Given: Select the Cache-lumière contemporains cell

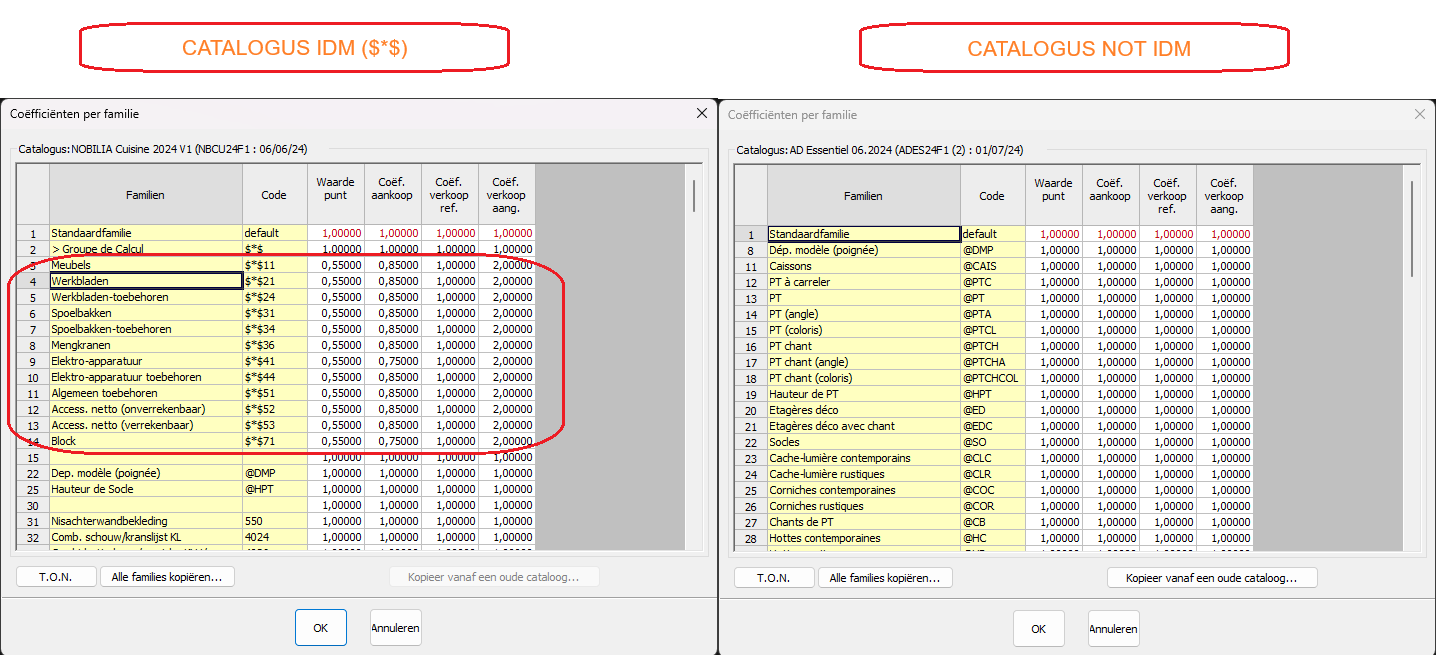Looking at the screenshot, I should click(864, 458).
